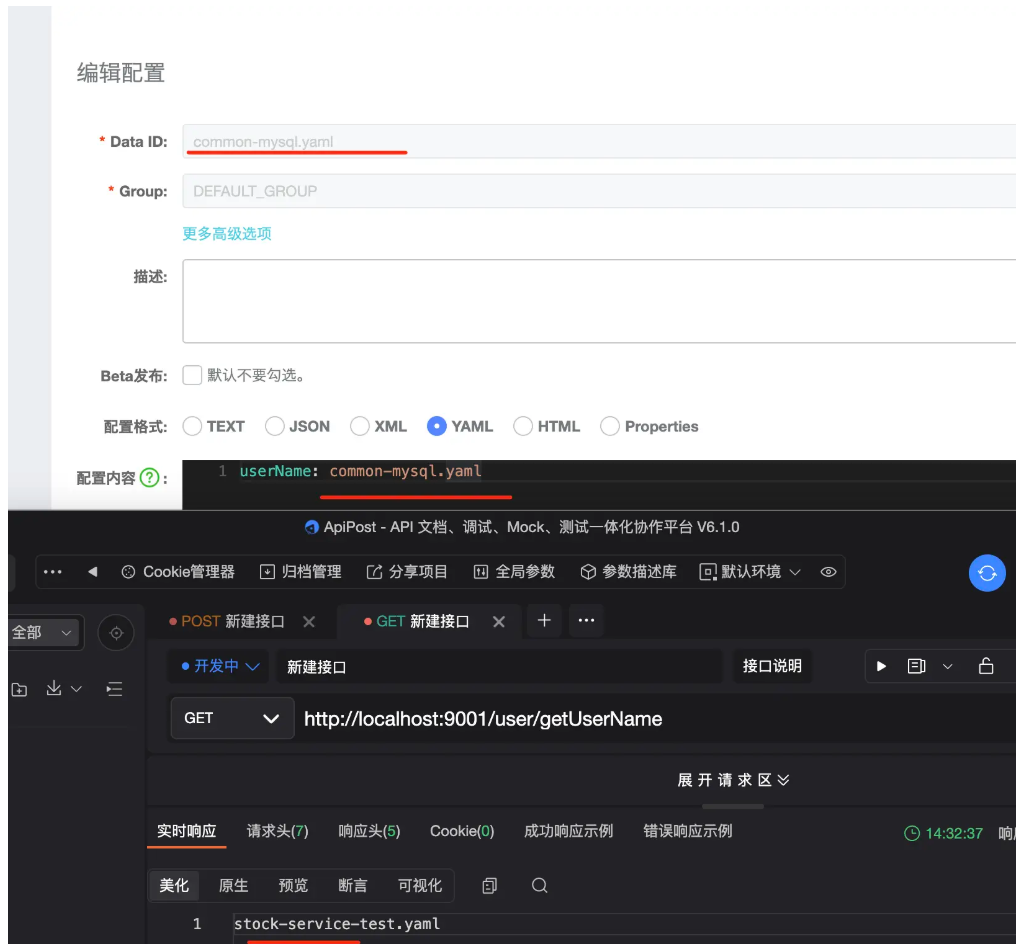Switch to the 请求头(7) tab

(277, 832)
